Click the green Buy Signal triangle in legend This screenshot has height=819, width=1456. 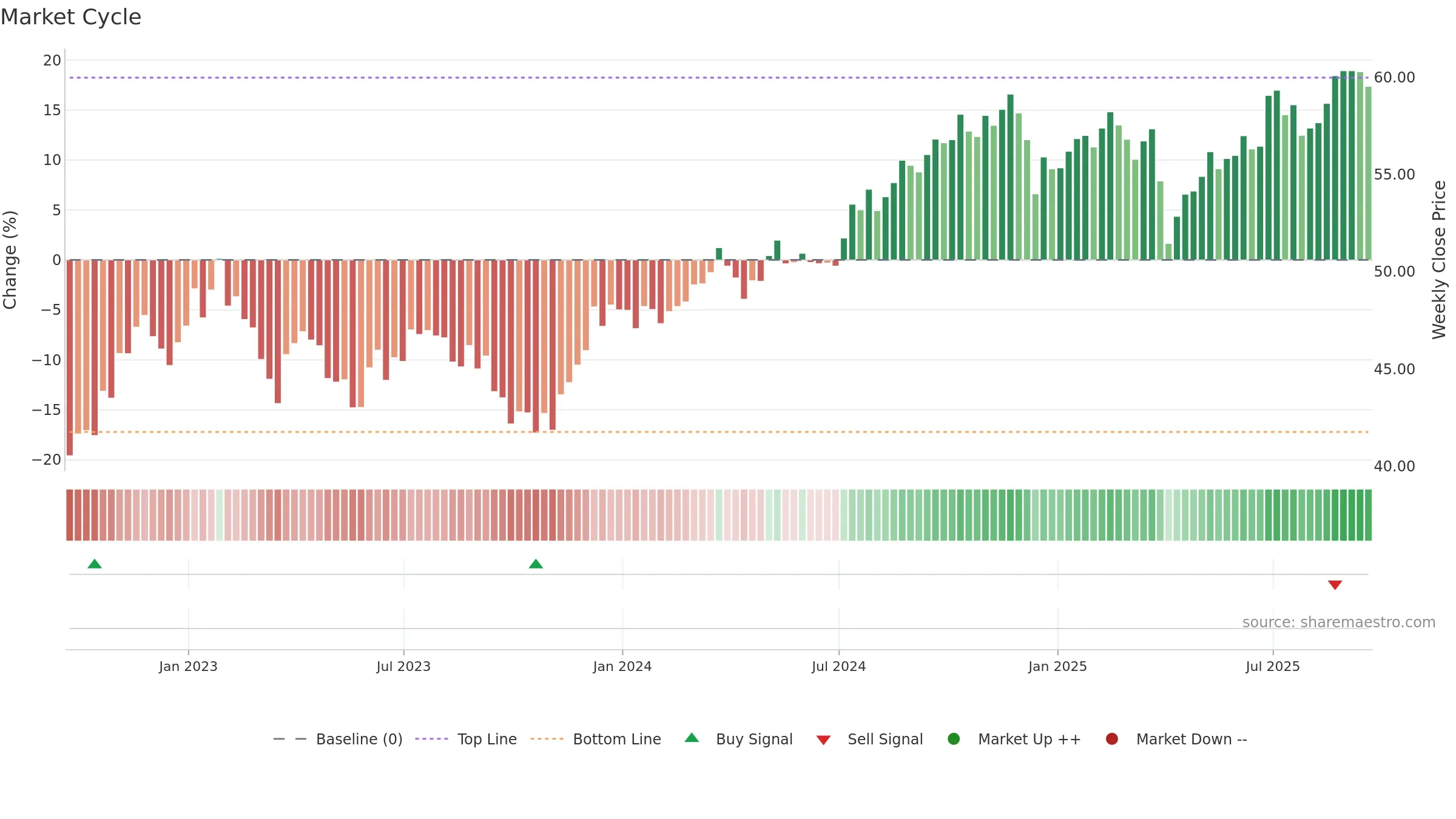pos(692,738)
